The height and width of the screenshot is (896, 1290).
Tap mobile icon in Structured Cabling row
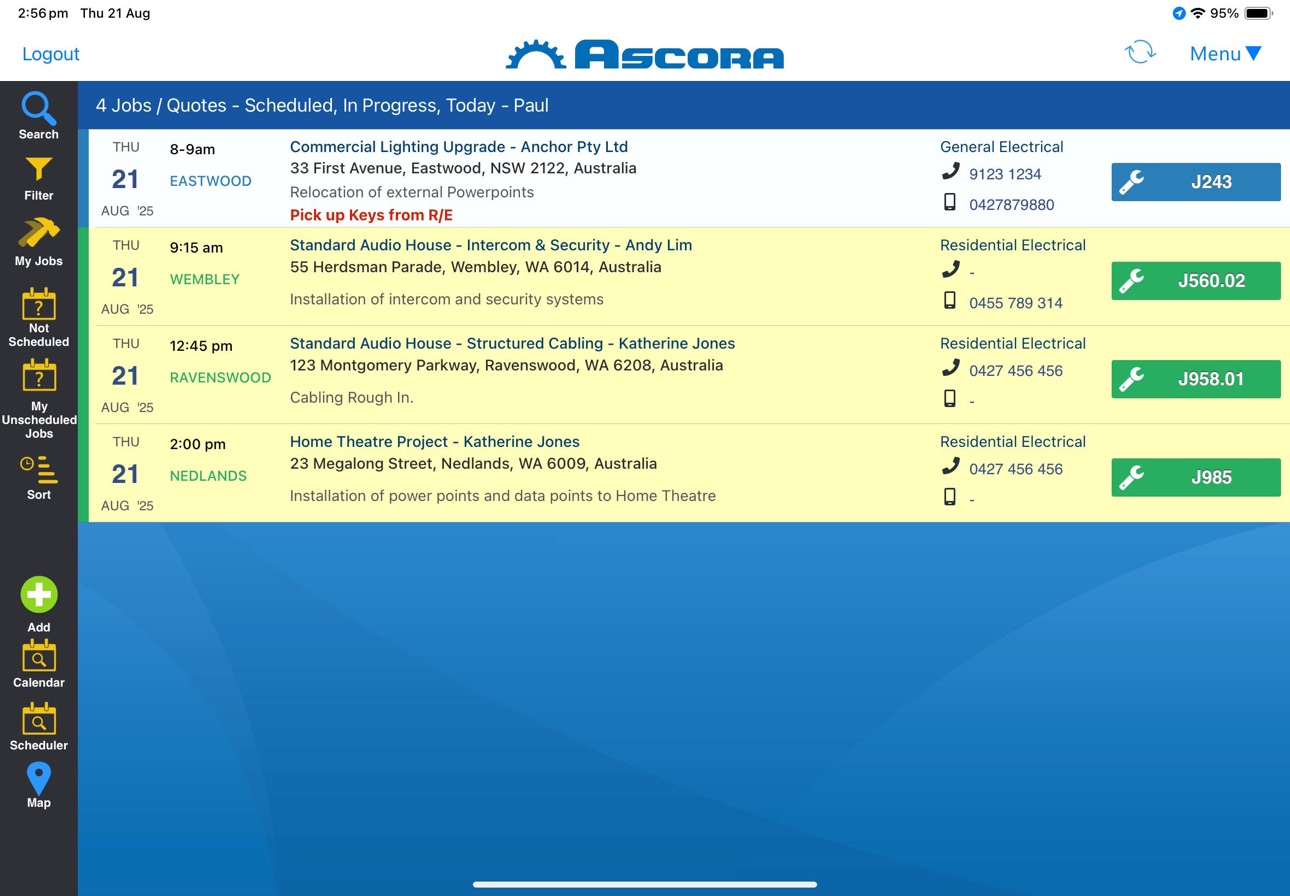[950, 399]
